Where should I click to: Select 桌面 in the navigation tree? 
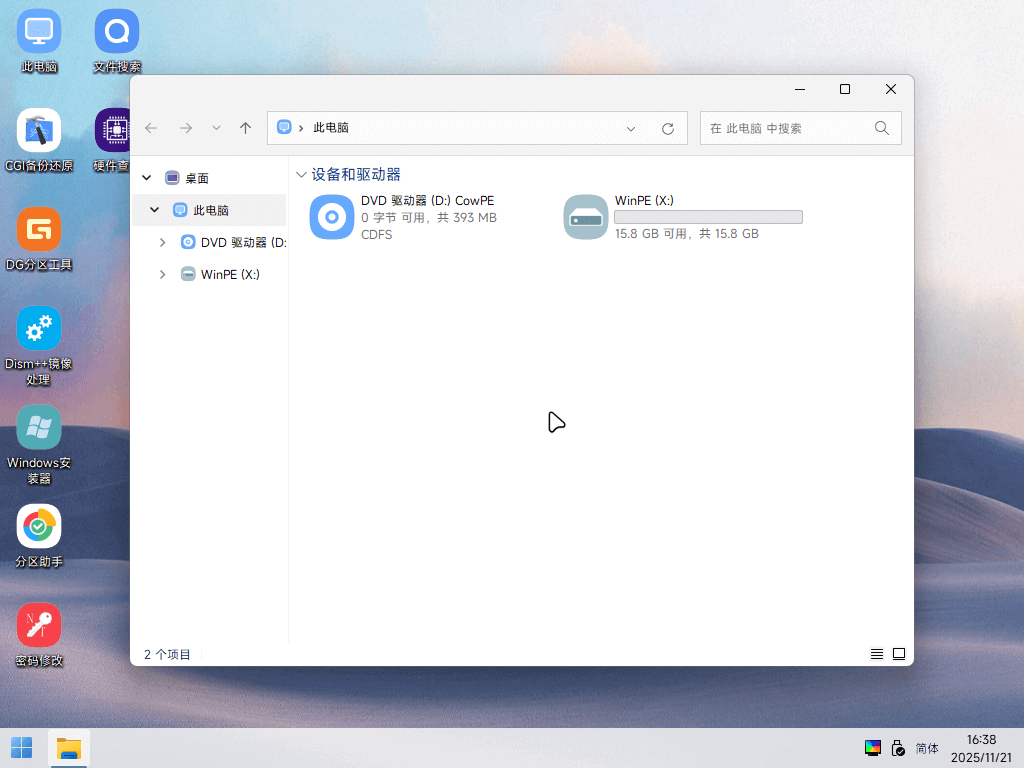tap(196, 178)
